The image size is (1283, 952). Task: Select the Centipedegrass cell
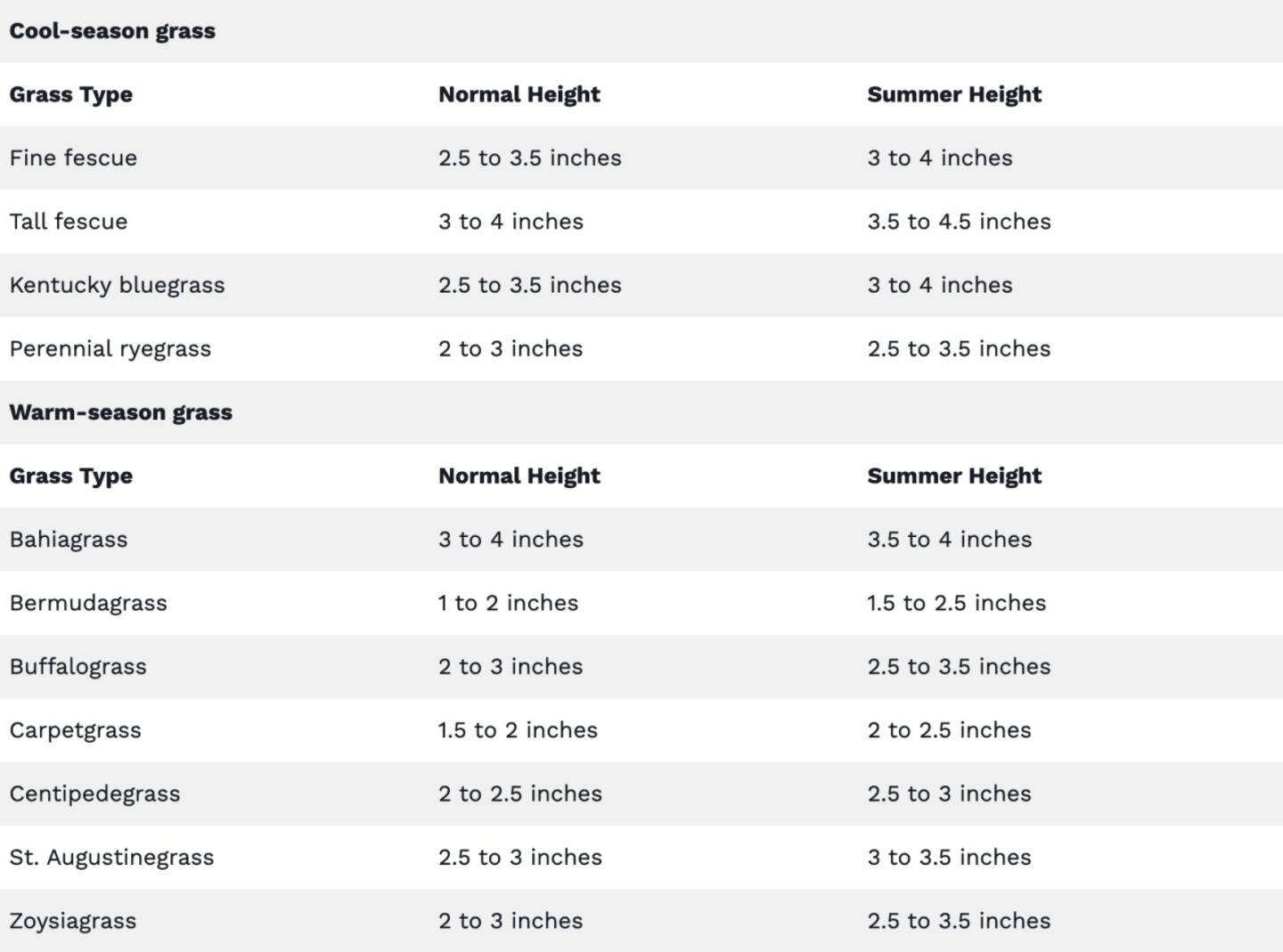pos(94,794)
